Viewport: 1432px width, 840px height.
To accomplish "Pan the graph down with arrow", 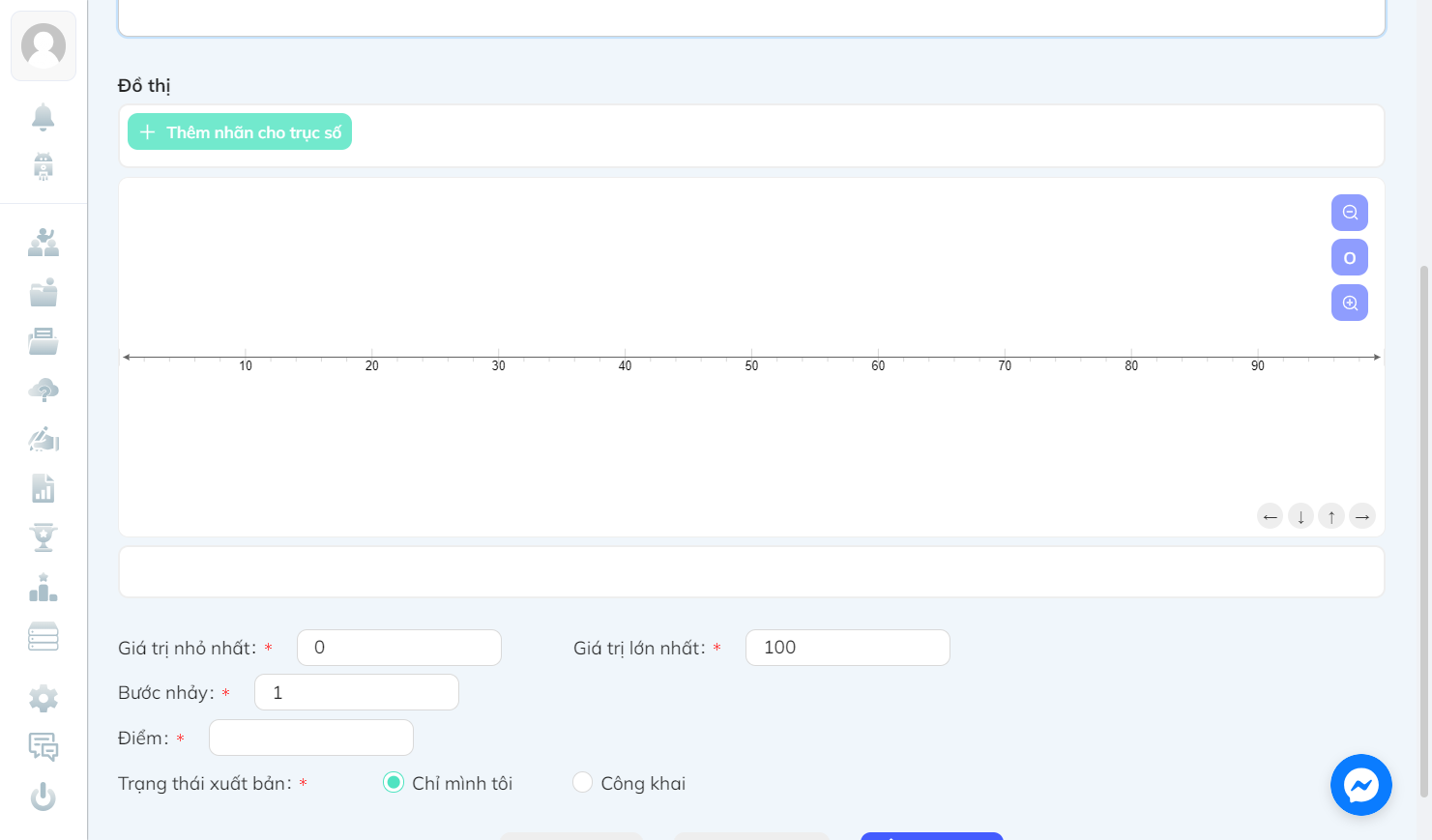I will coord(1301,516).
